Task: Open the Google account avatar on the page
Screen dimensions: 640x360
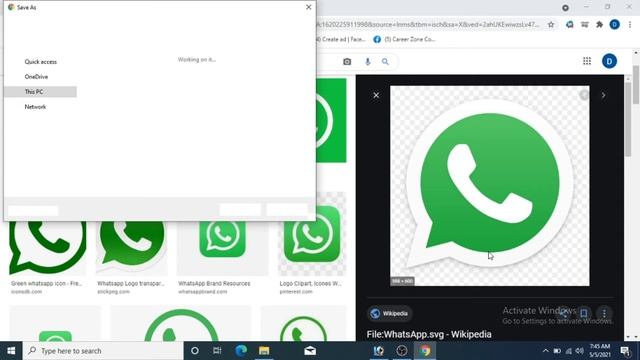Action: (609, 61)
